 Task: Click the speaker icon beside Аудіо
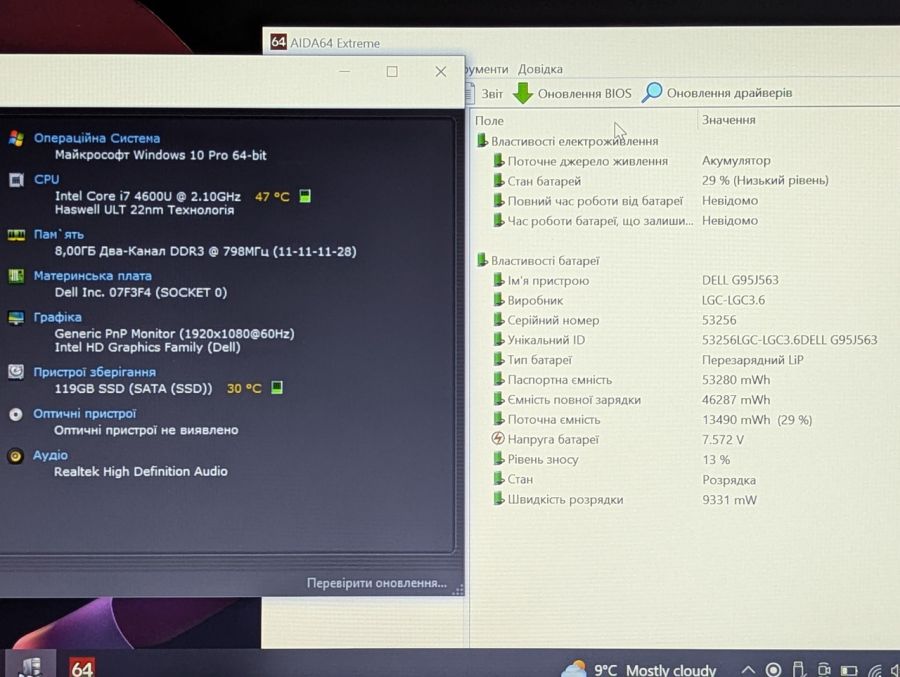click(15, 456)
